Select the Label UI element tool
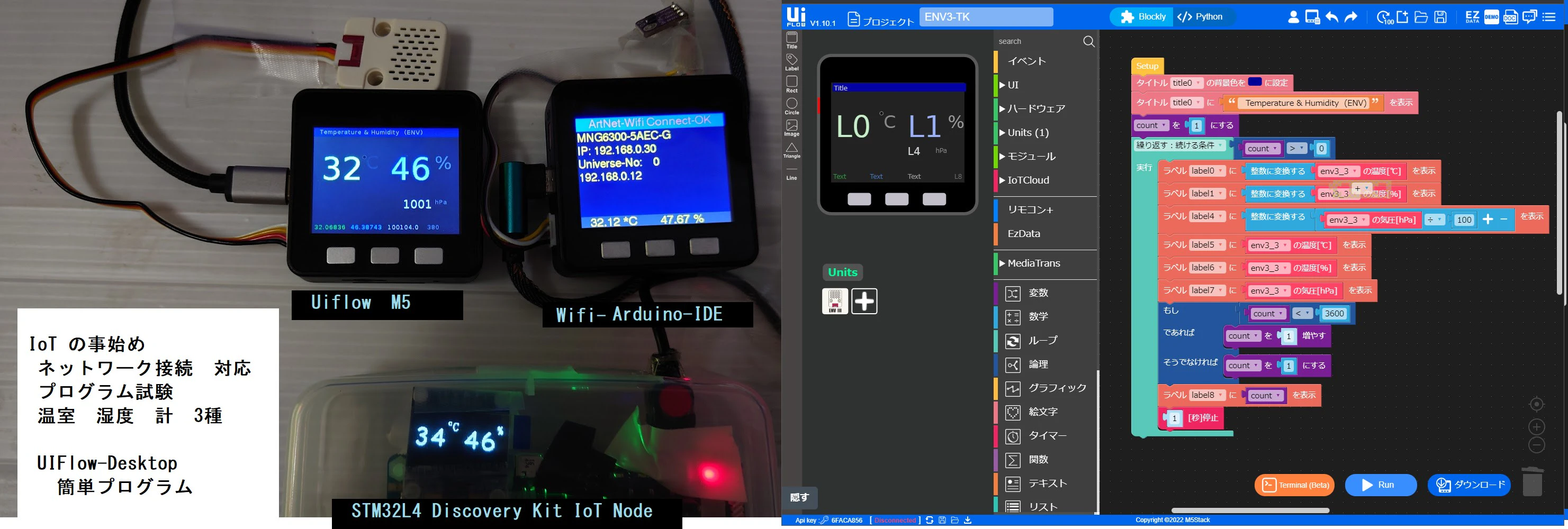This screenshot has width=1568, height=529. pyautogui.click(x=791, y=62)
